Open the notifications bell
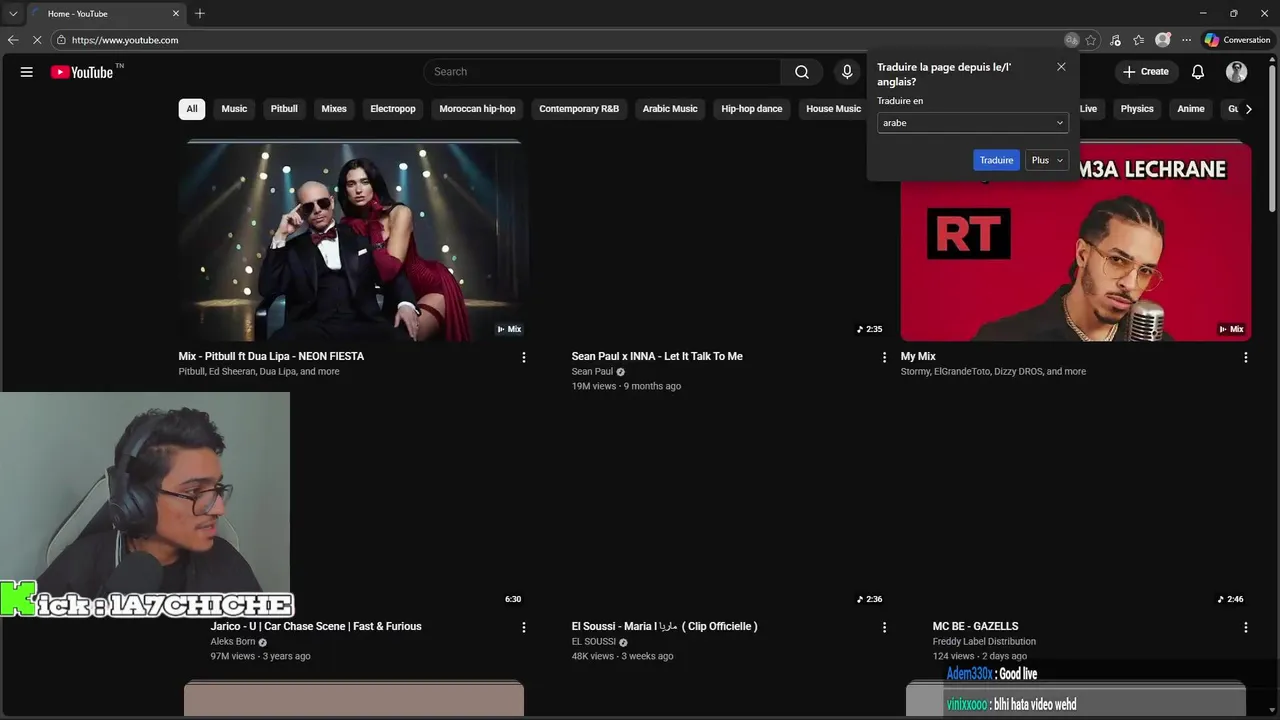Screen dimensions: 1280x720 (x=1198, y=72)
